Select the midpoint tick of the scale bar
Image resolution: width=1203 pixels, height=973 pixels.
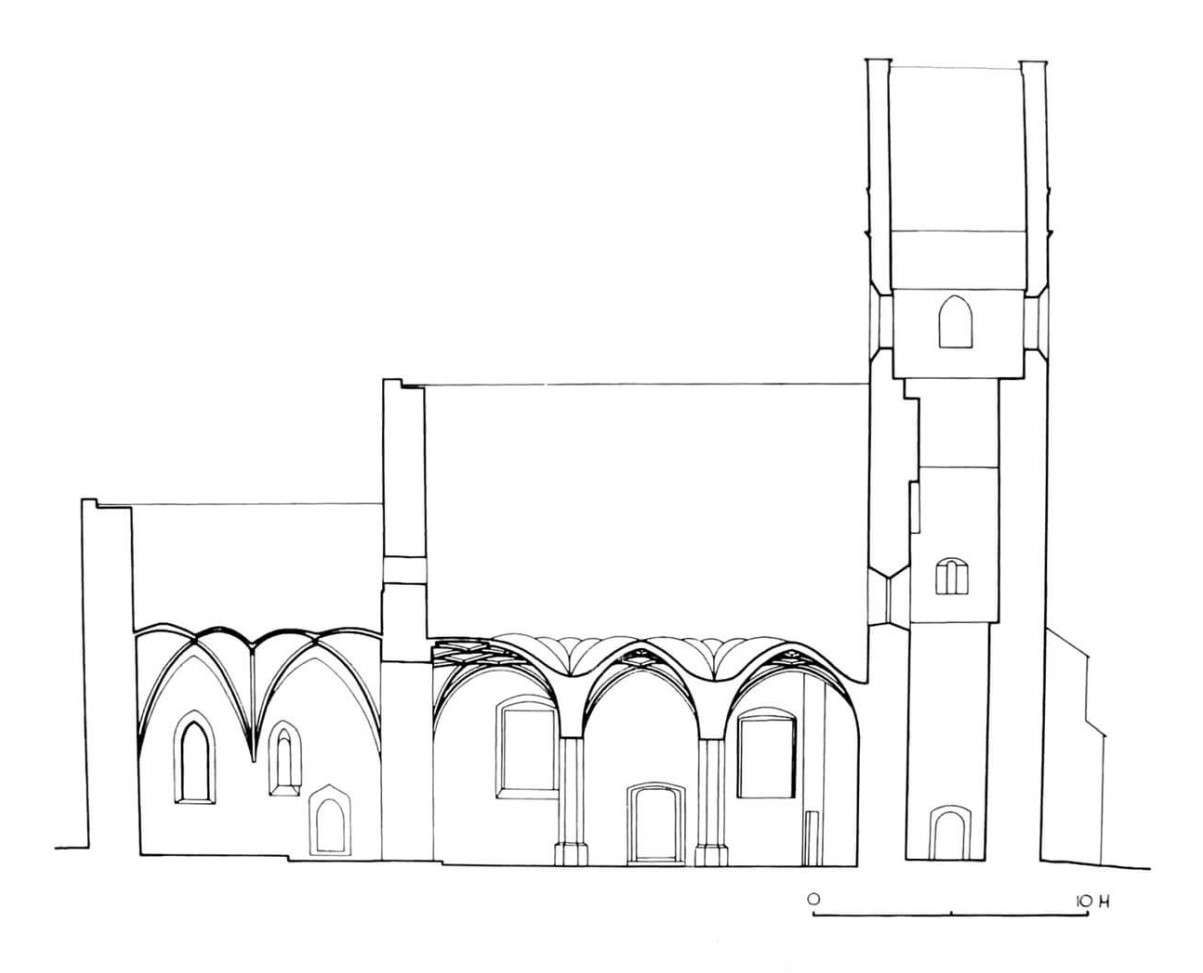coord(951,913)
